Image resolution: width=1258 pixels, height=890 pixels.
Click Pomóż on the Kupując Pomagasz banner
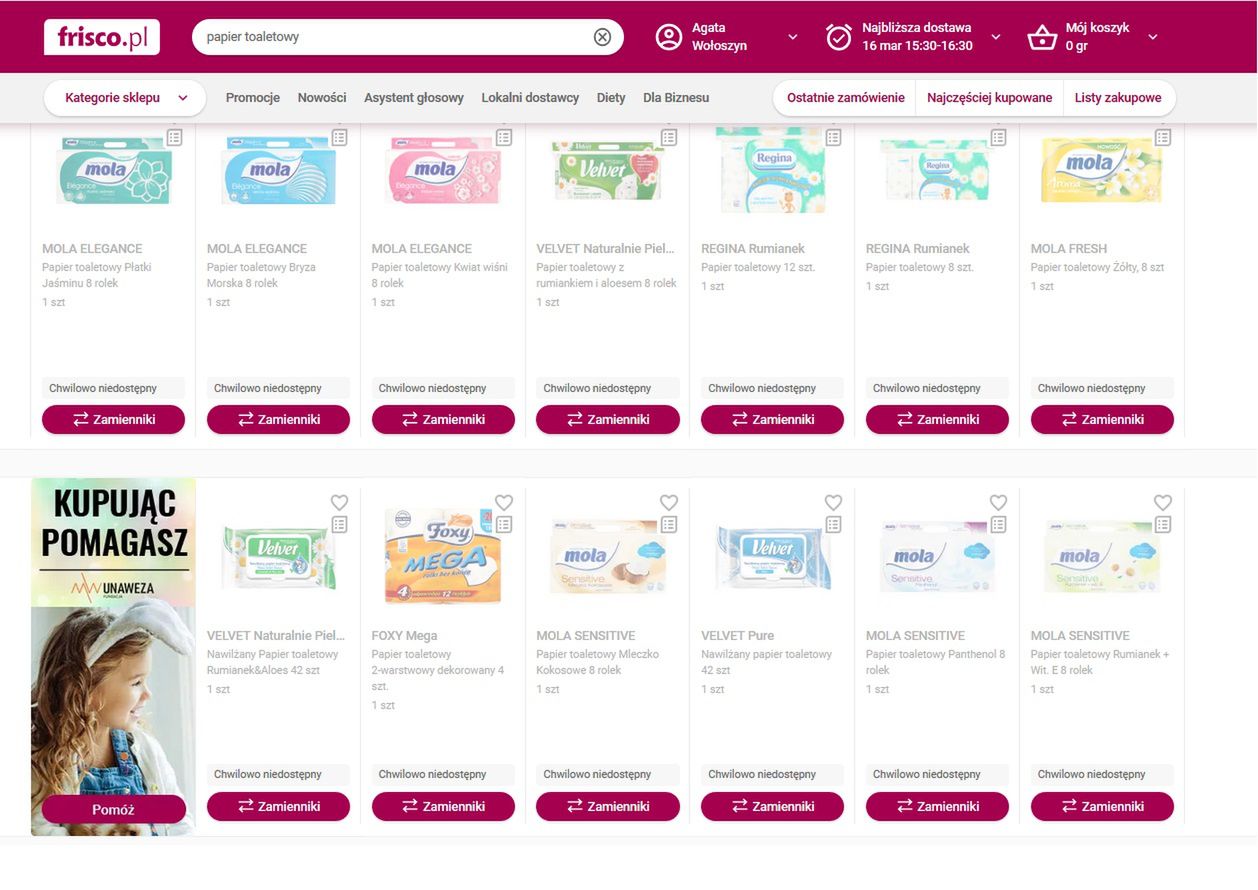point(114,809)
